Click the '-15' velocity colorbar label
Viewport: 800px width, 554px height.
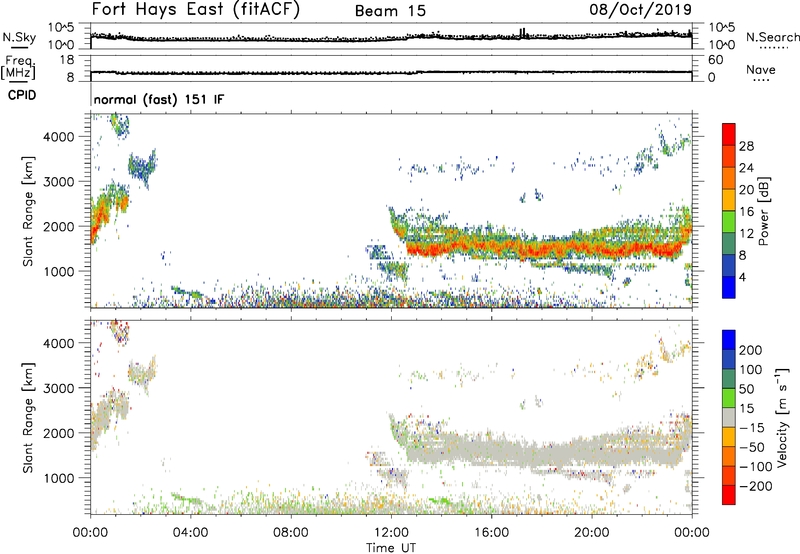(751, 428)
